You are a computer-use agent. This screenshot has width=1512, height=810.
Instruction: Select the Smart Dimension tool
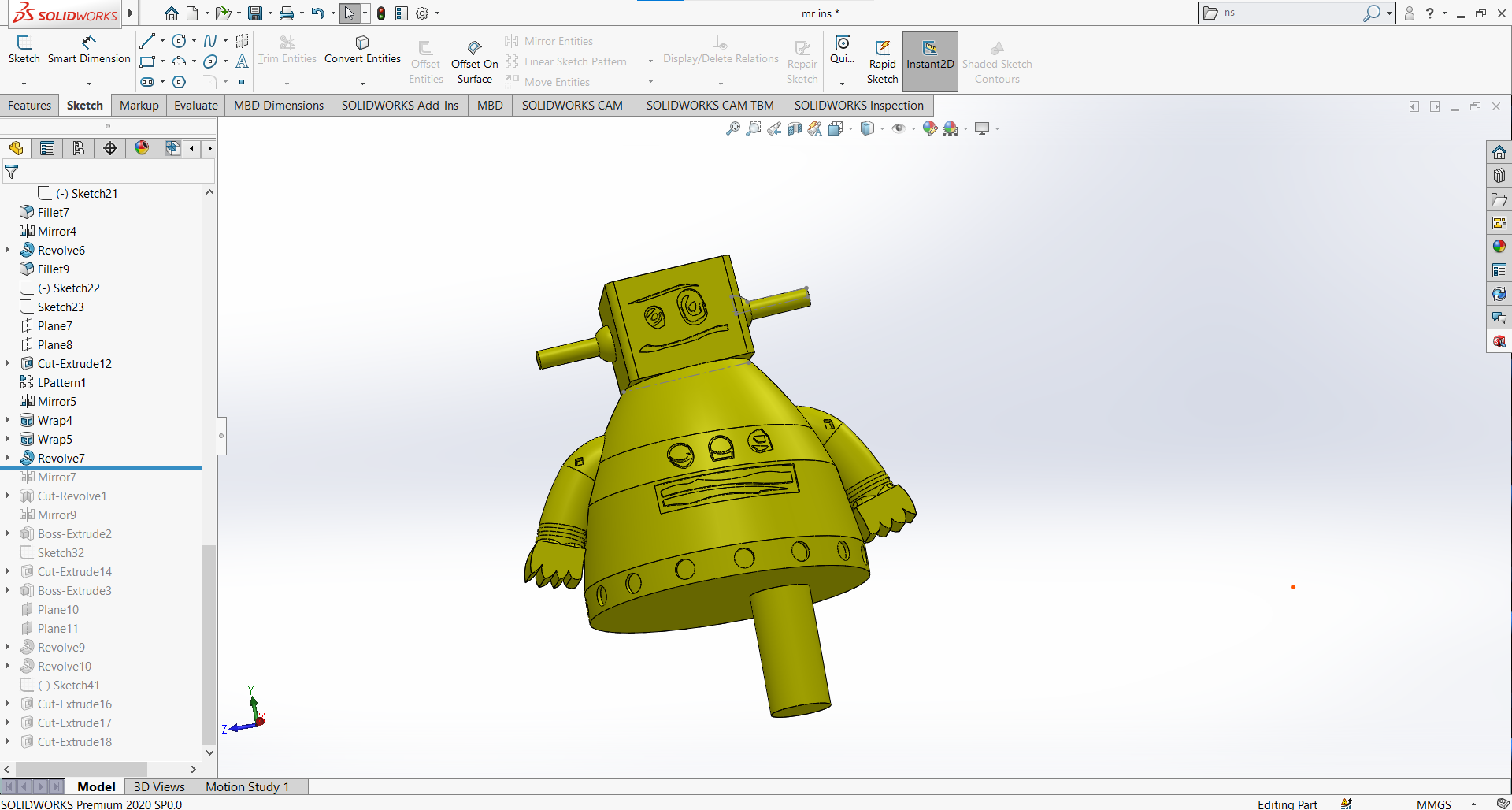(89, 49)
